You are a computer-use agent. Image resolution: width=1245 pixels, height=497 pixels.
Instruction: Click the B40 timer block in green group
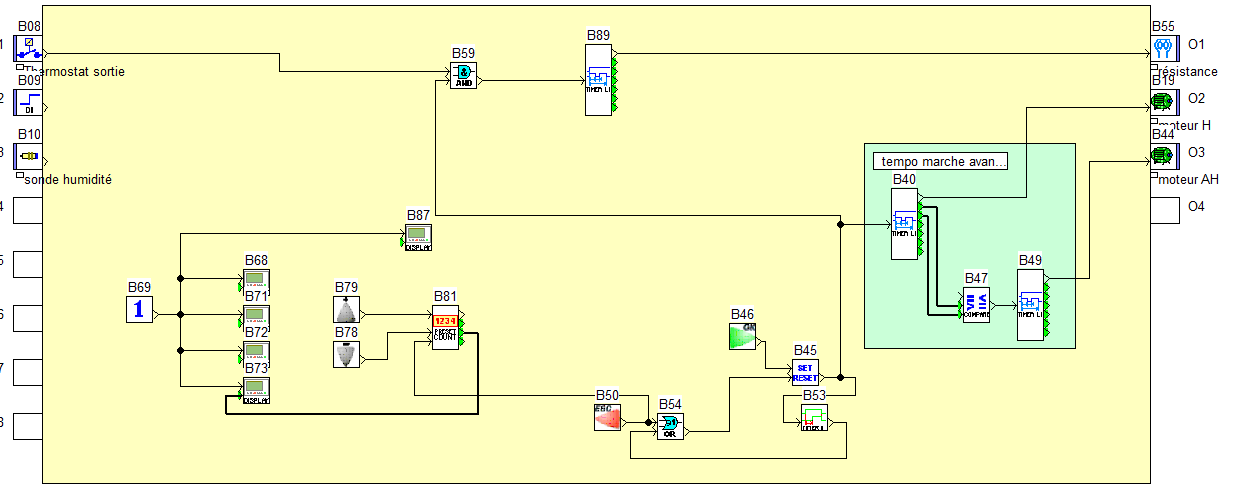904,223
